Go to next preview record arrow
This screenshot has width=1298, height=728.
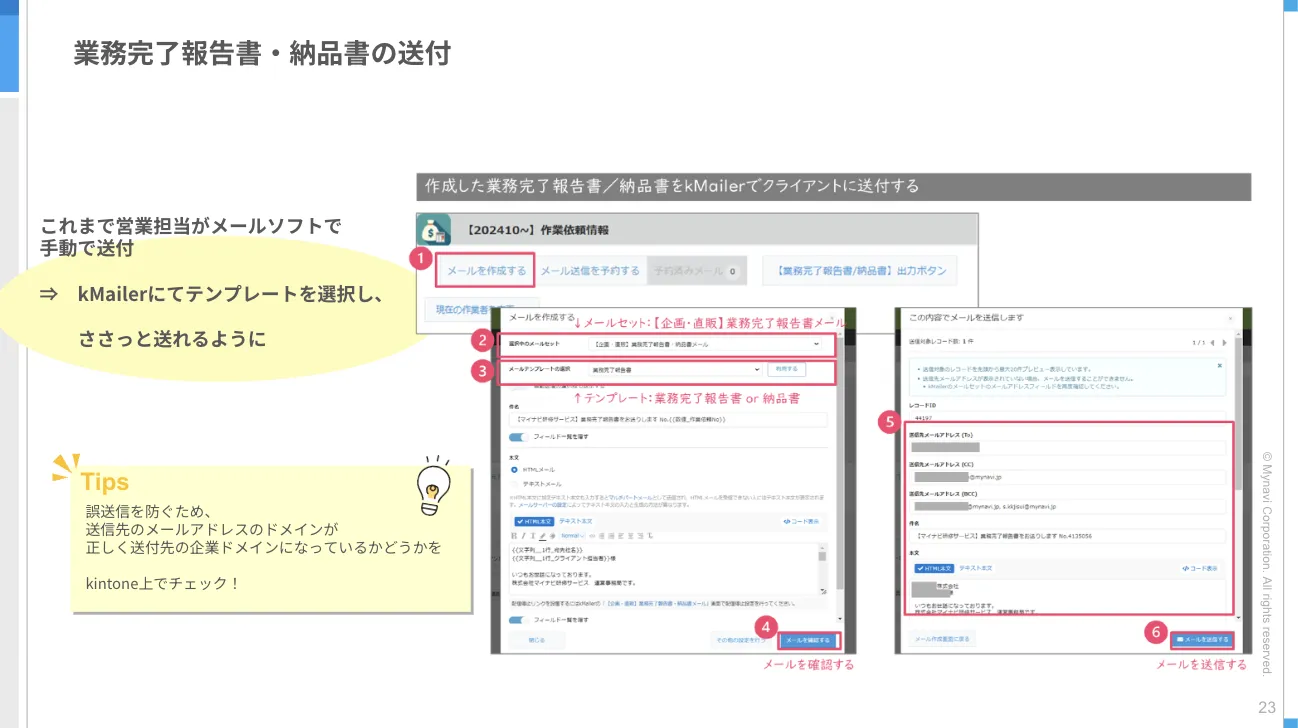pos(1224,342)
